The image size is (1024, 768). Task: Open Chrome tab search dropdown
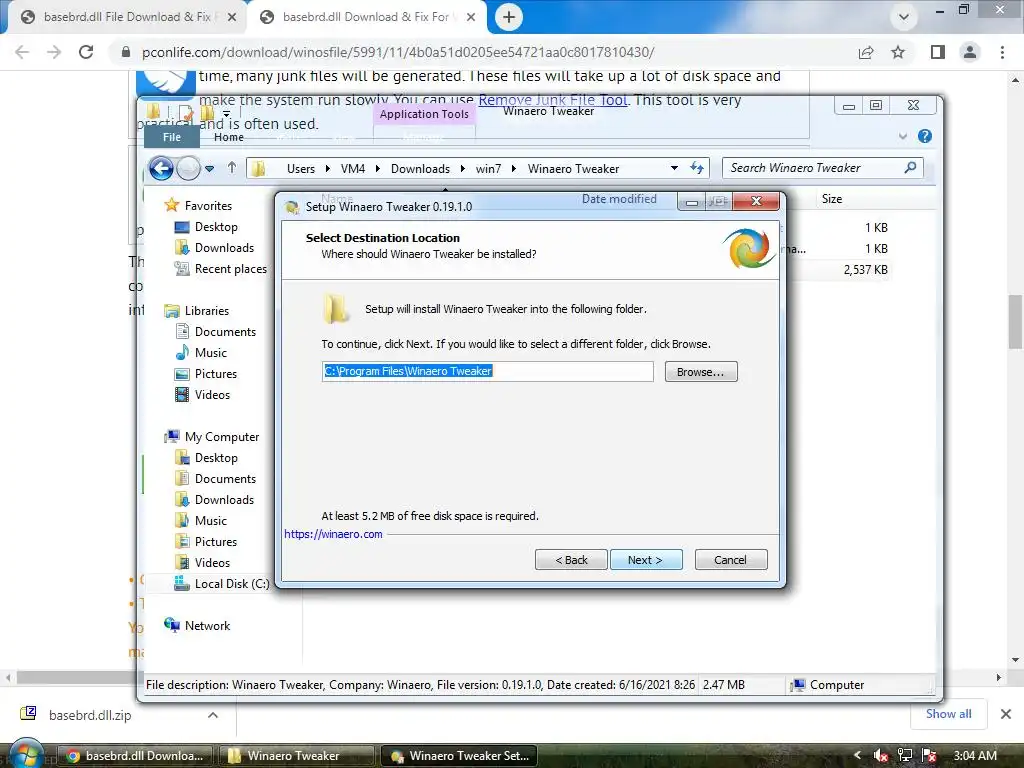point(904,17)
